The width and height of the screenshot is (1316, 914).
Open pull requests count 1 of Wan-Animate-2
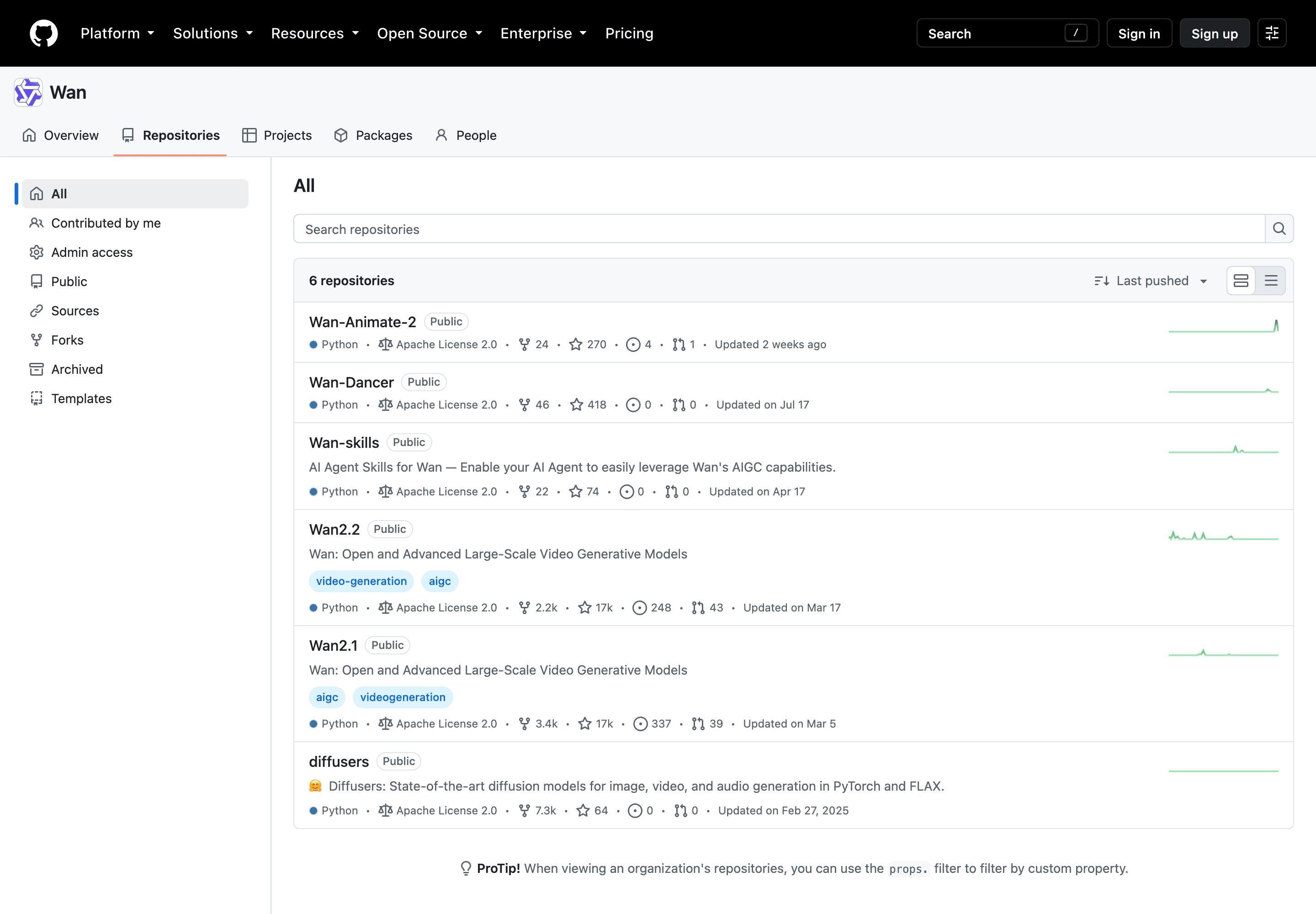point(684,344)
